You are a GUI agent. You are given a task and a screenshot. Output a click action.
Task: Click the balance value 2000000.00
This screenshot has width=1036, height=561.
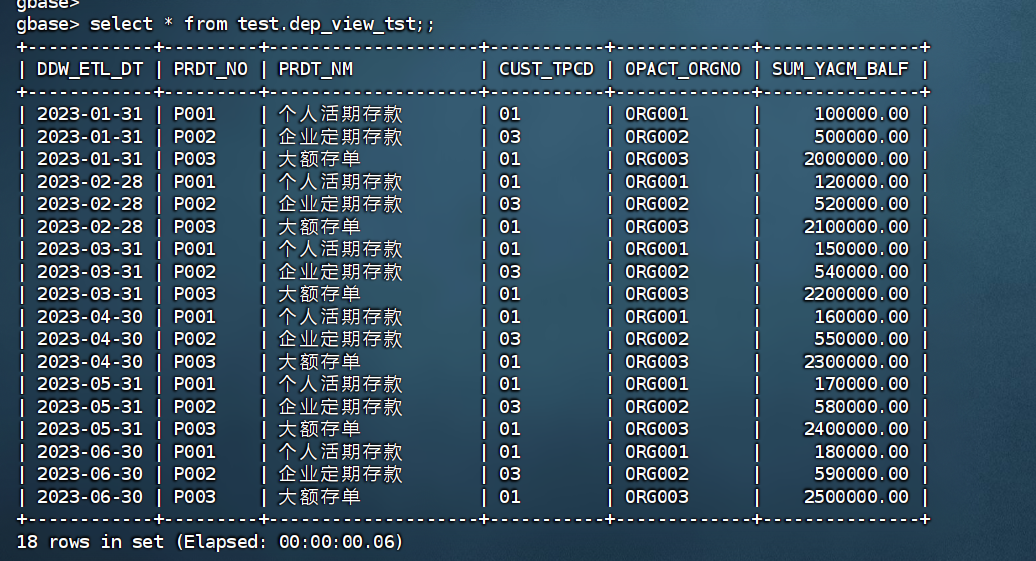pos(856,159)
